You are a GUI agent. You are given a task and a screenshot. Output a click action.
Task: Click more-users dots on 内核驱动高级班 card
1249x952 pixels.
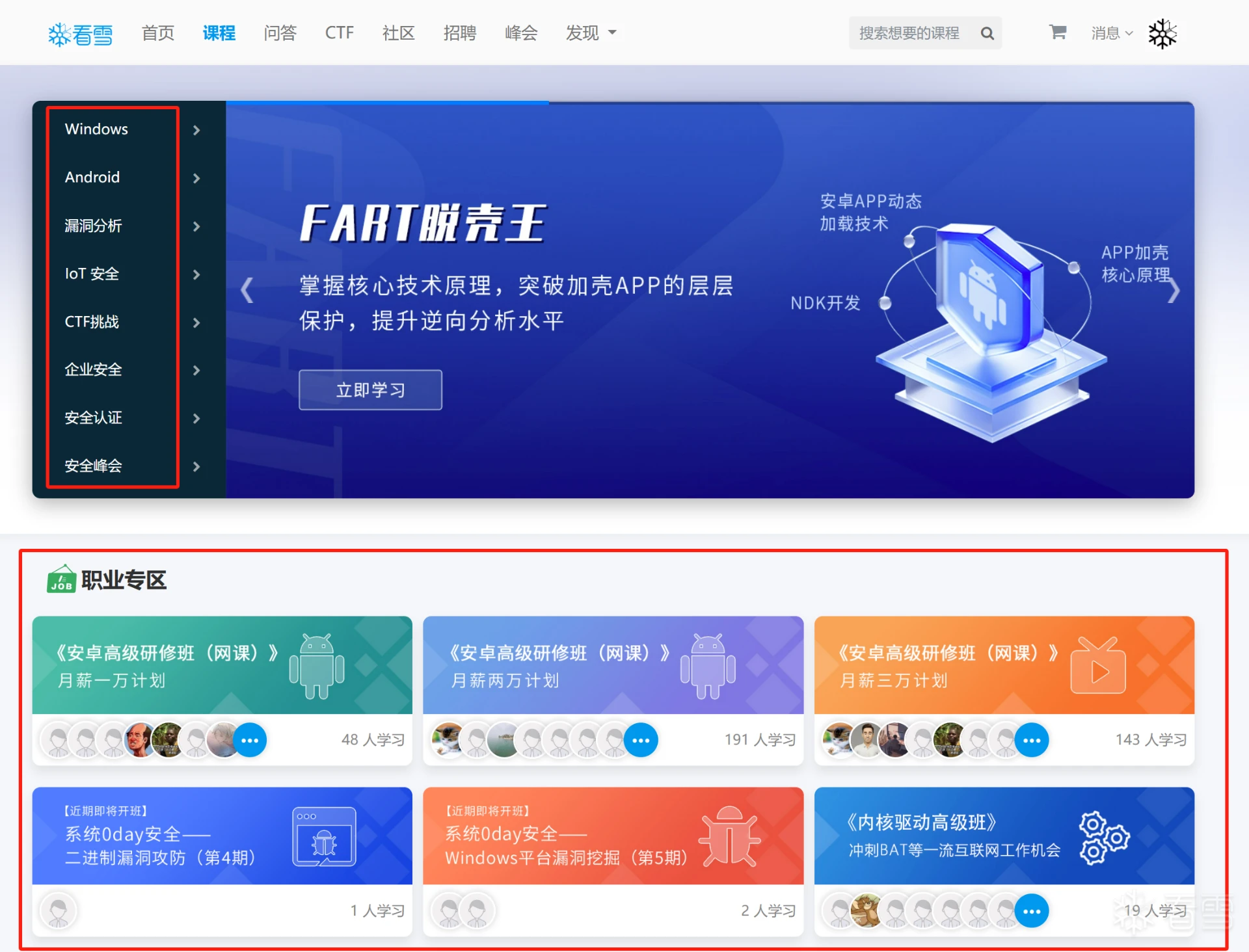(x=1032, y=911)
